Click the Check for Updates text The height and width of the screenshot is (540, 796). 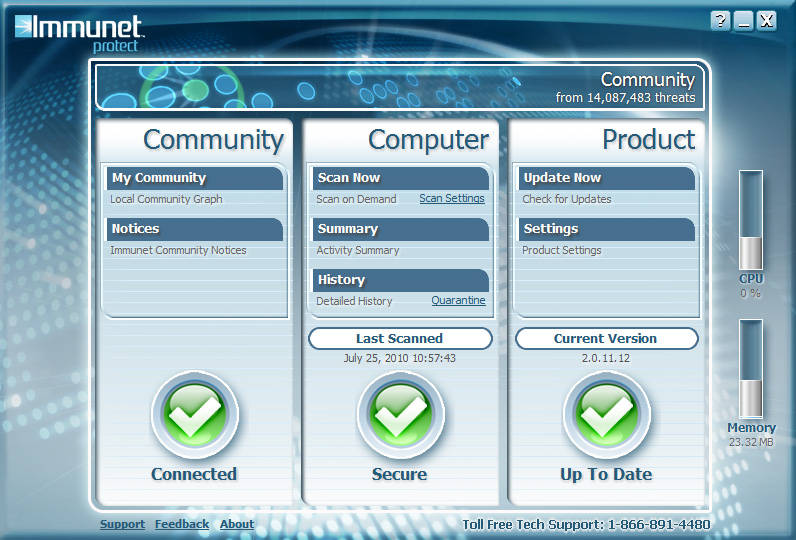pos(567,199)
